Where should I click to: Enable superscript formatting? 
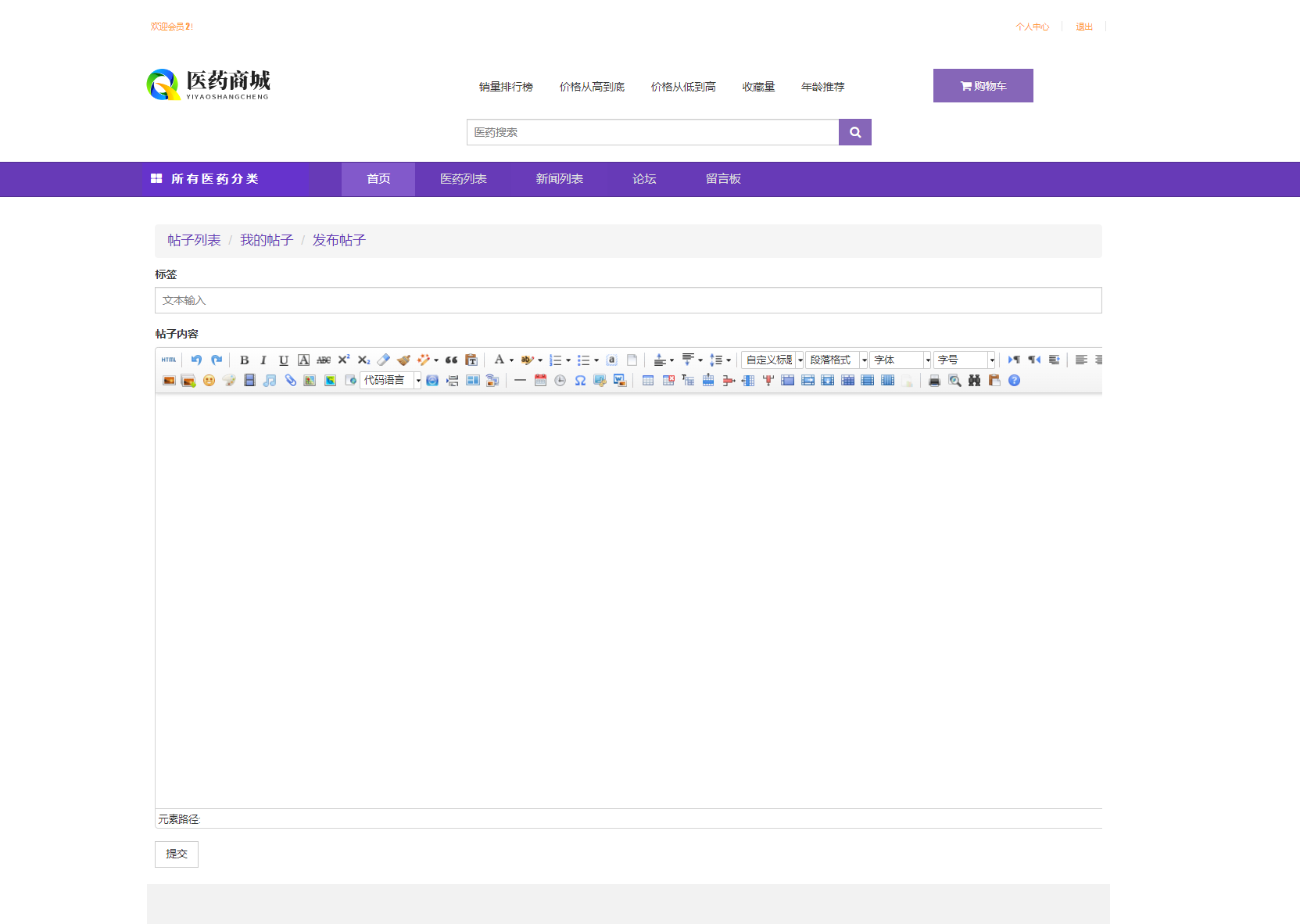tap(344, 360)
